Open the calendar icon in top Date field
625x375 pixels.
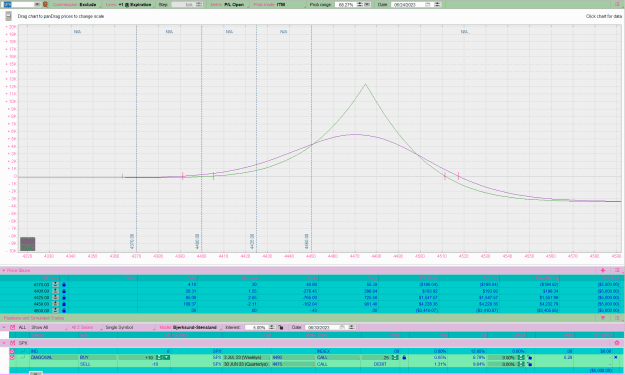click(x=428, y=4)
